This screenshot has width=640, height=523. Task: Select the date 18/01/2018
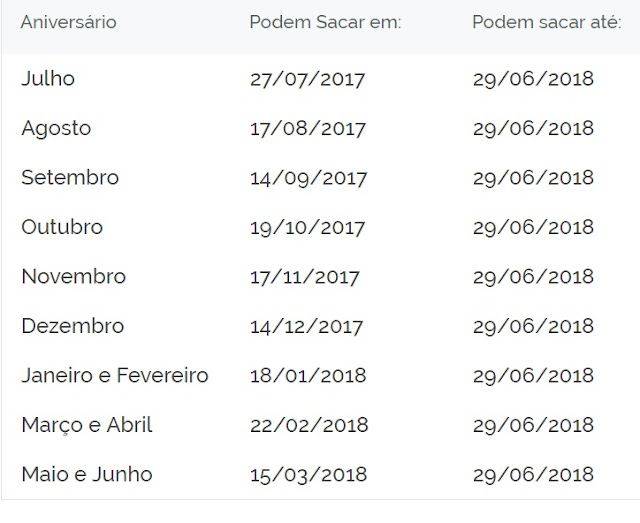click(308, 376)
